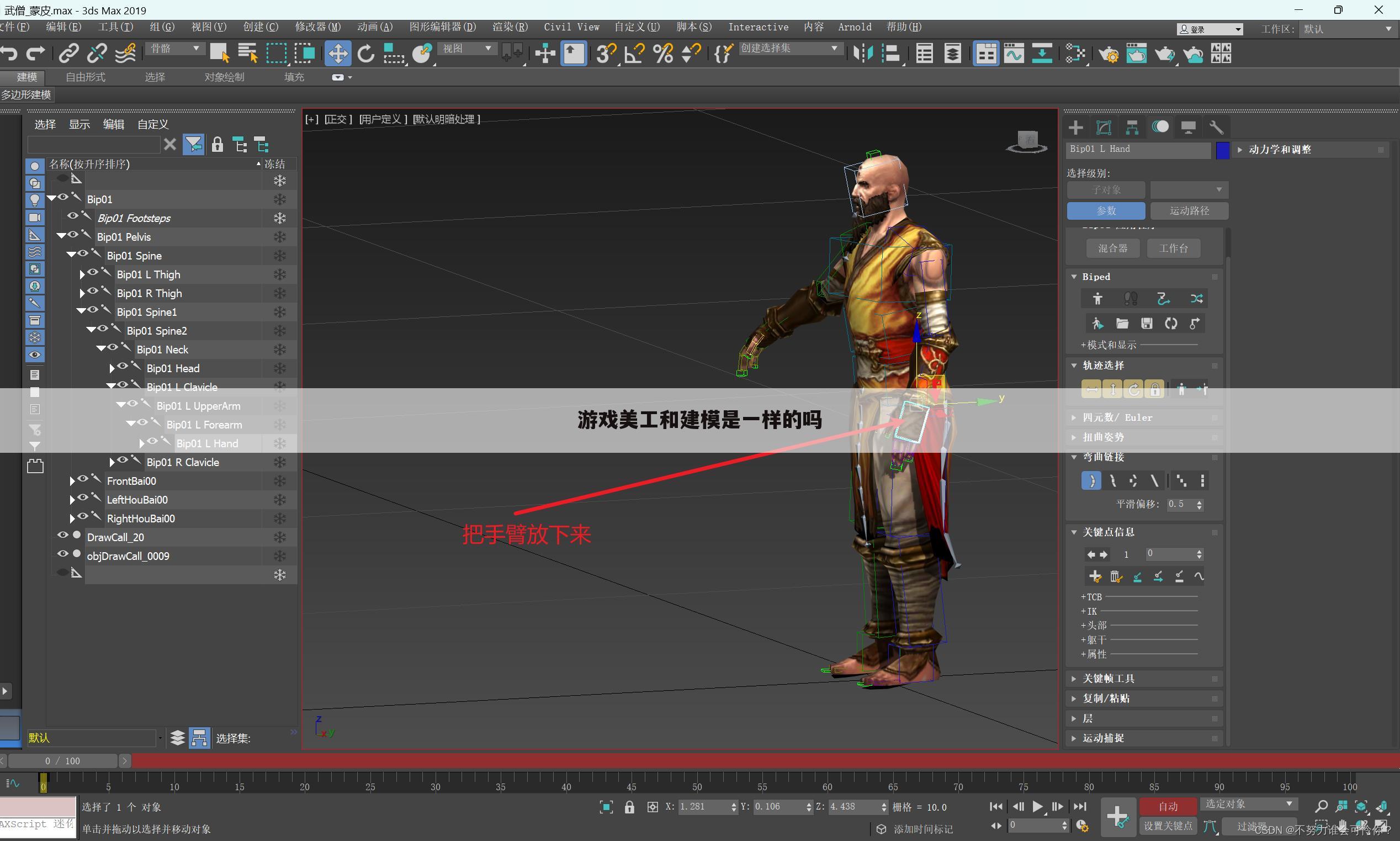The width and height of the screenshot is (1400, 841).
Task: Toggle the selection lock icon in status bar
Action: point(629,807)
